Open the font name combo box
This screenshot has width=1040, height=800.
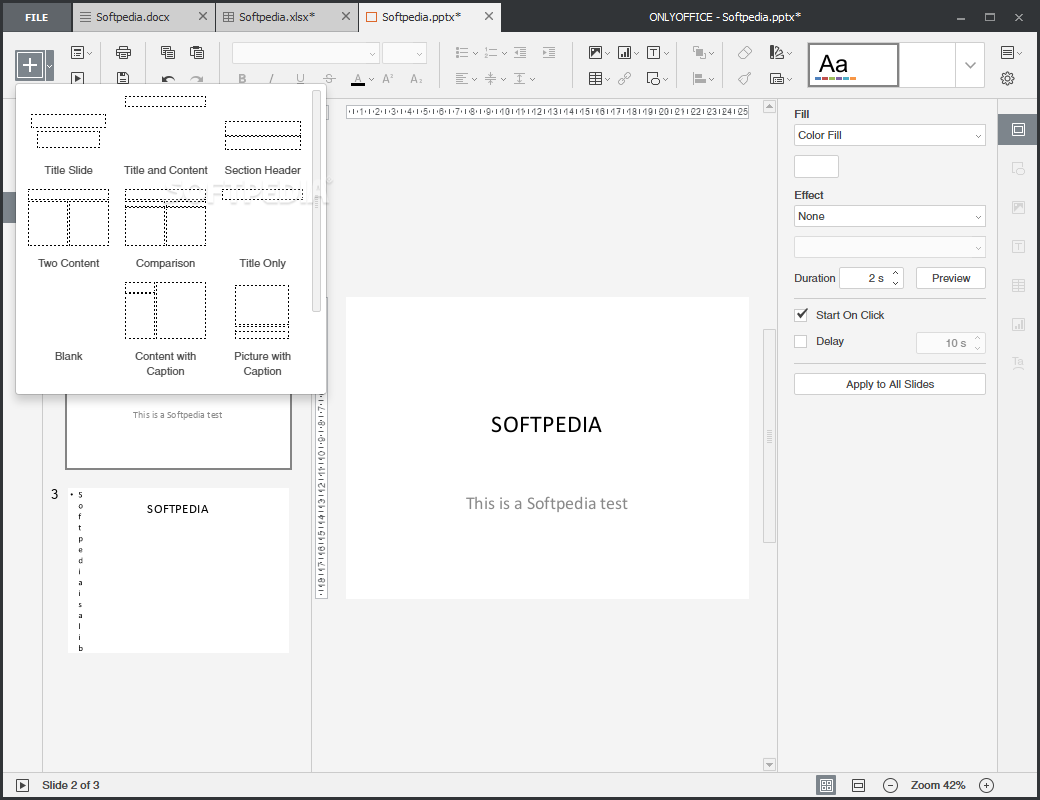coord(306,53)
